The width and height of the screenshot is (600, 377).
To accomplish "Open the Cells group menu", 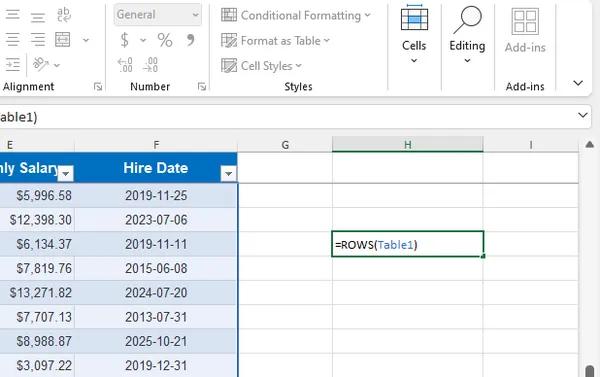I will pyautogui.click(x=414, y=34).
